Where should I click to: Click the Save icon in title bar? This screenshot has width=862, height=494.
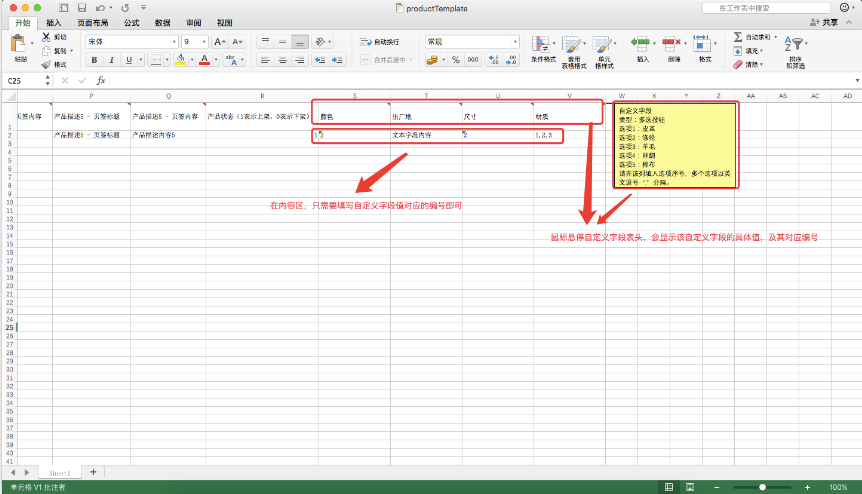coord(81,7)
